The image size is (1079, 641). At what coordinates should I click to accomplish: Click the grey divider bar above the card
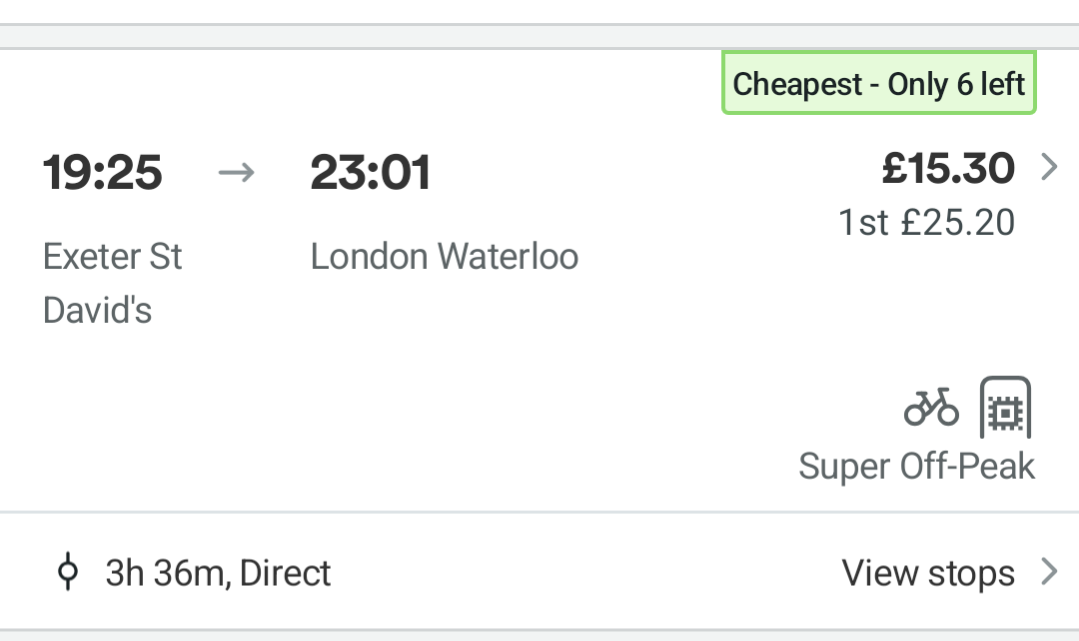tap(540, 36)
